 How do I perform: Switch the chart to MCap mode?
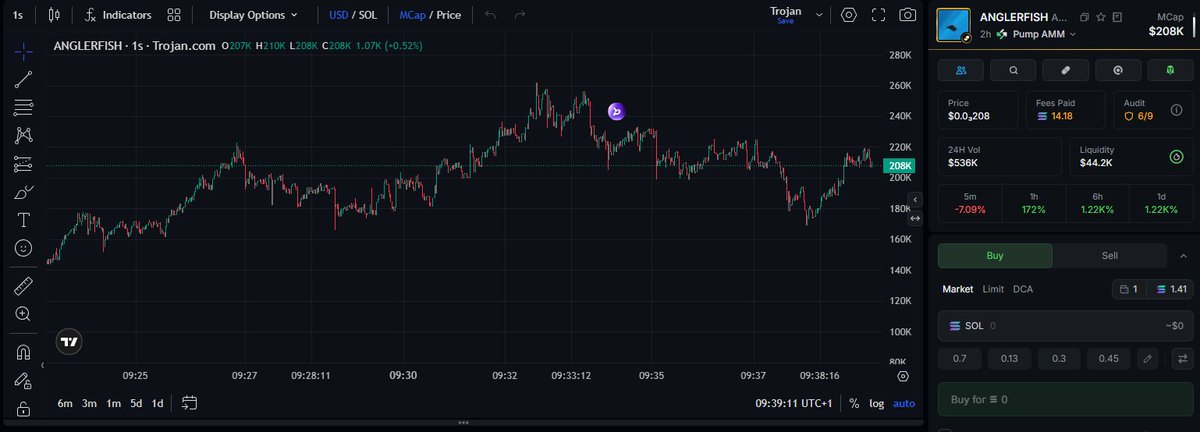click(411, 15)
